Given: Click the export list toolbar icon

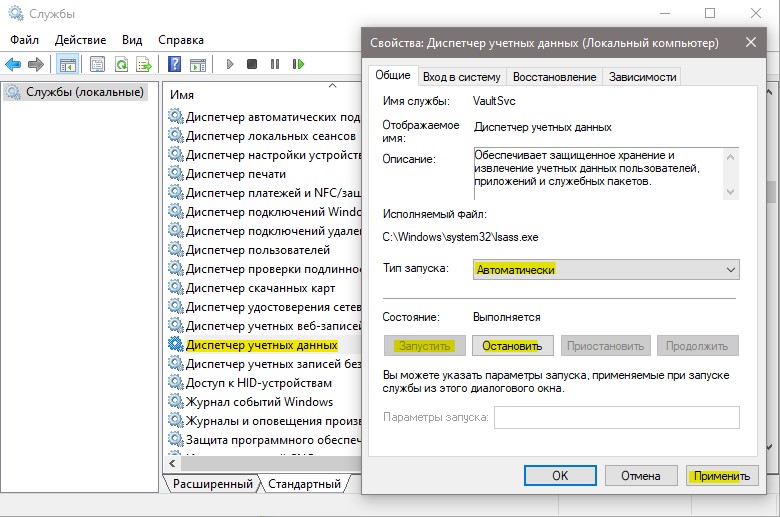Looking at the screenshot, I should tap(144, 64).
